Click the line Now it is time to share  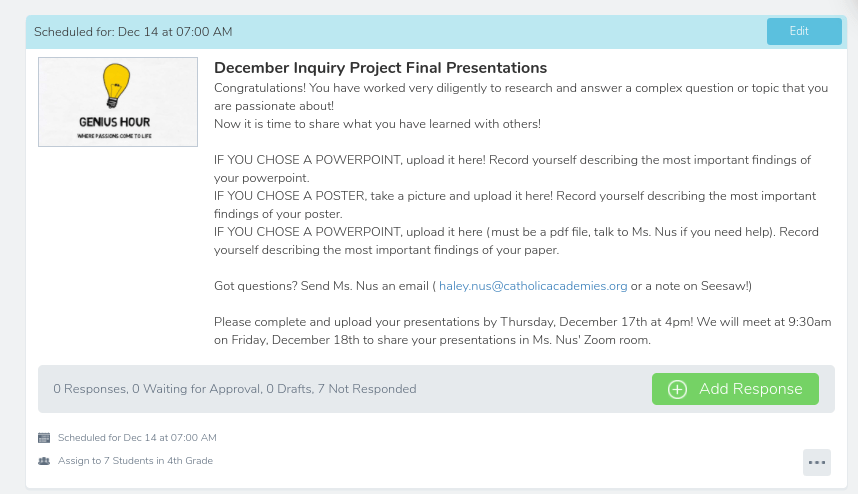click(x=377, y=124)
